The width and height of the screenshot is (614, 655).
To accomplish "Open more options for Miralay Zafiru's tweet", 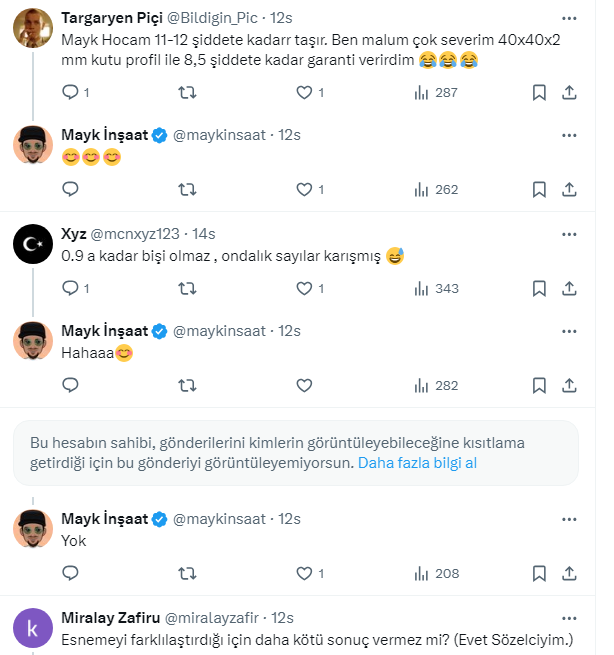I will point(569,617).
